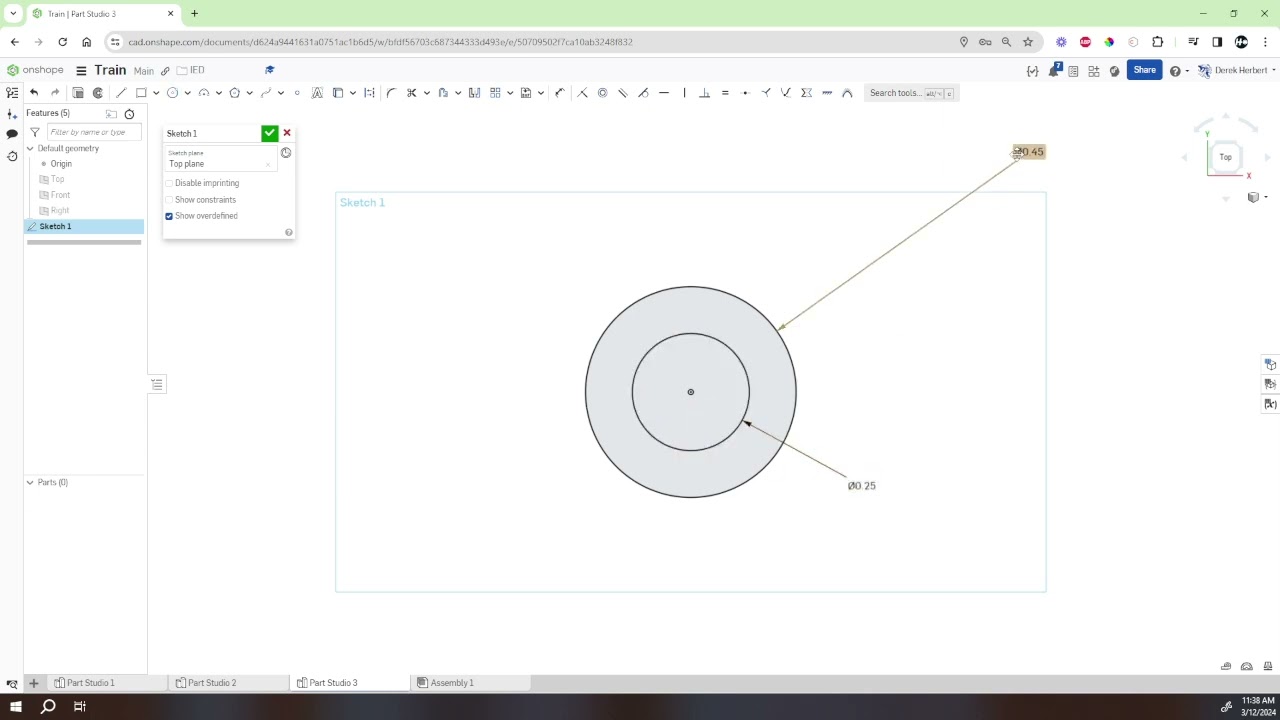Apply the Midpoint constraint
The height and width of the screenshot is (720, 1280).
click(745, 93)
